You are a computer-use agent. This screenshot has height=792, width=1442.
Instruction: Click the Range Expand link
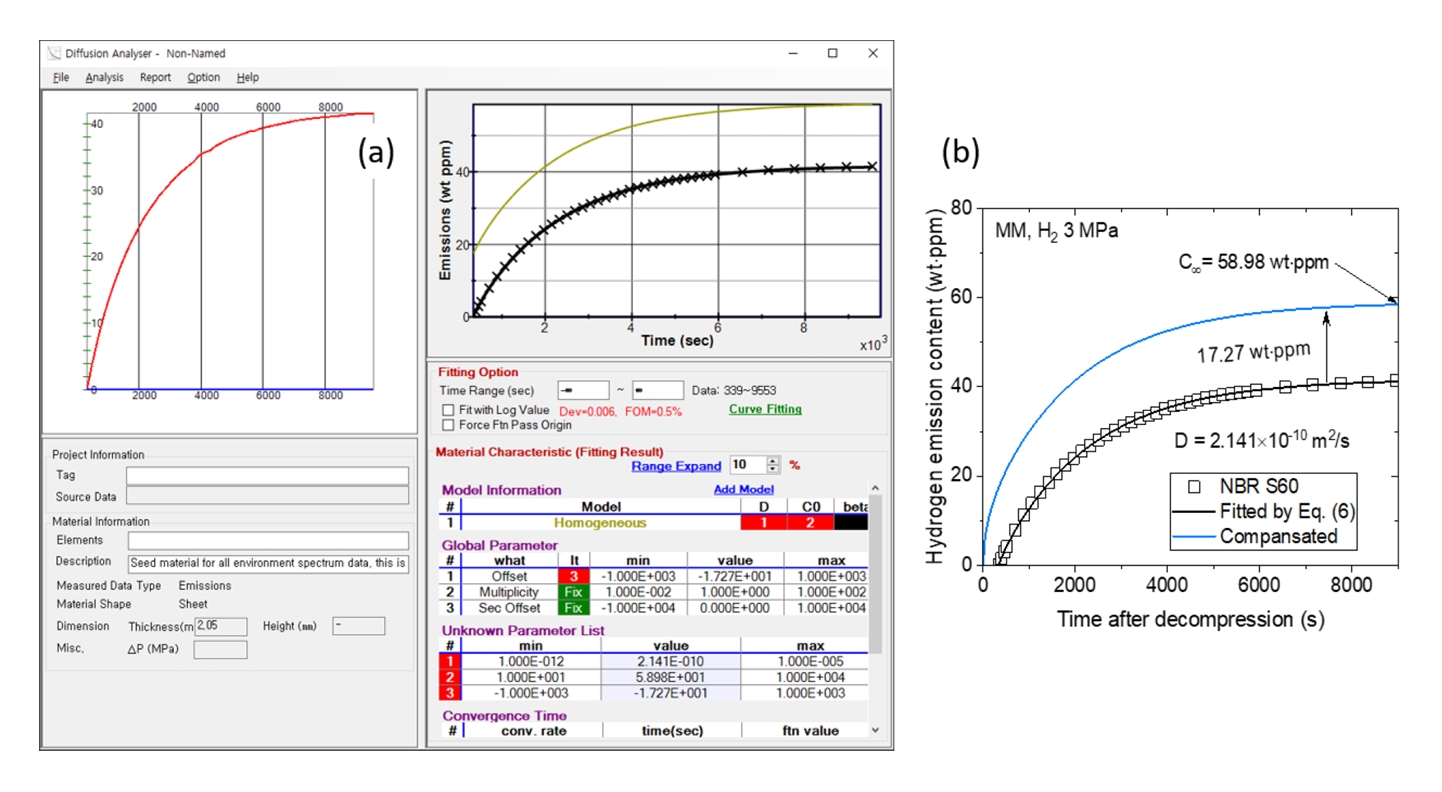click(676, 466)
